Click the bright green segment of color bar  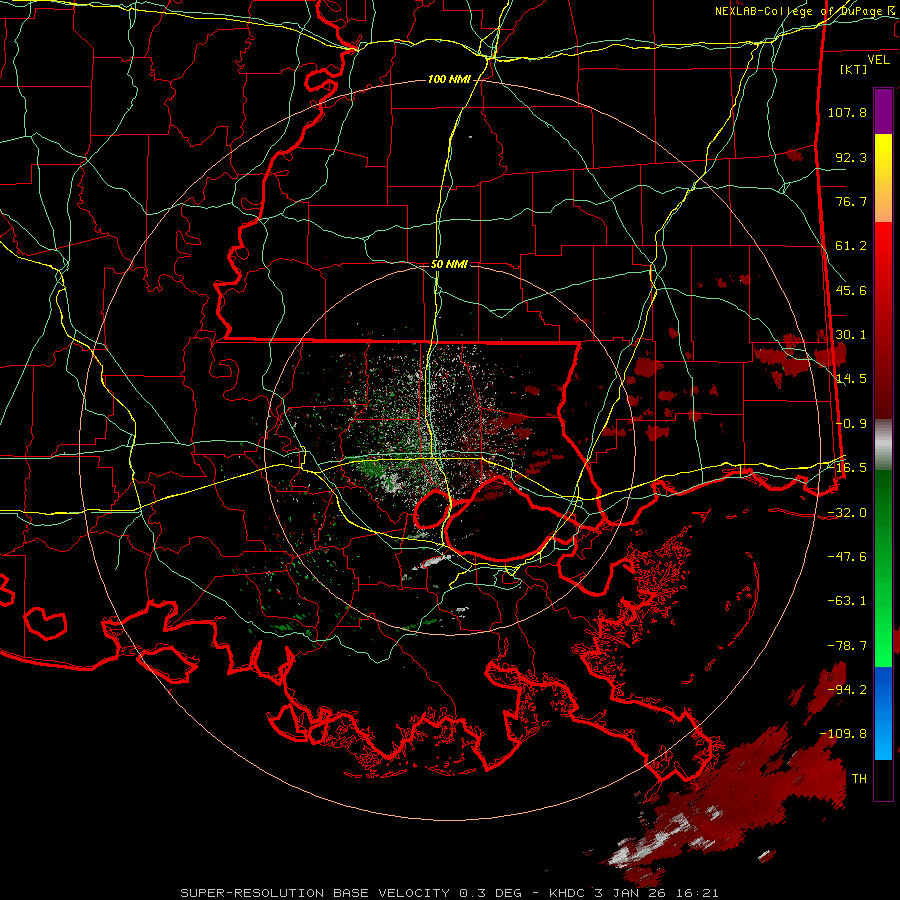coord(883,568)
